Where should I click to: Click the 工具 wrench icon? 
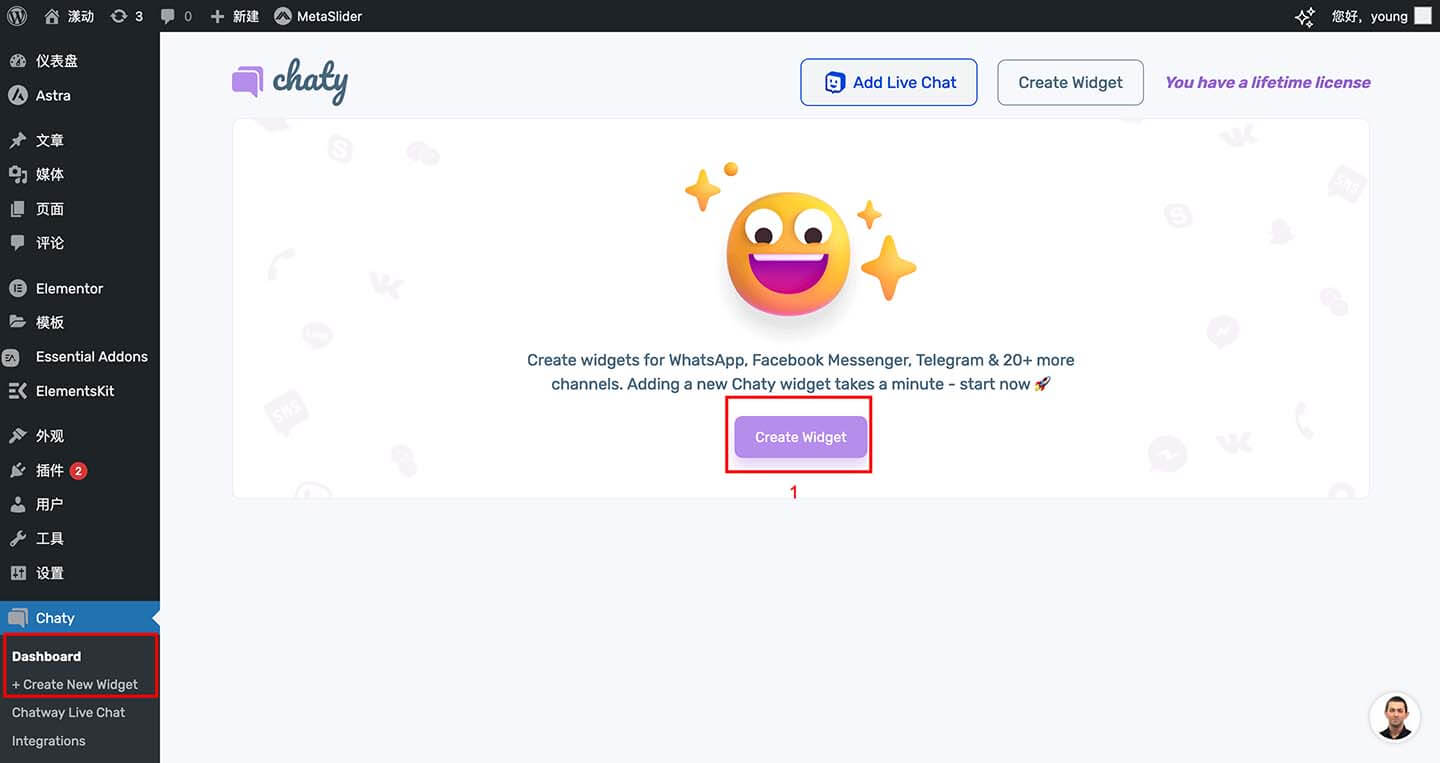tap(17, 539)
